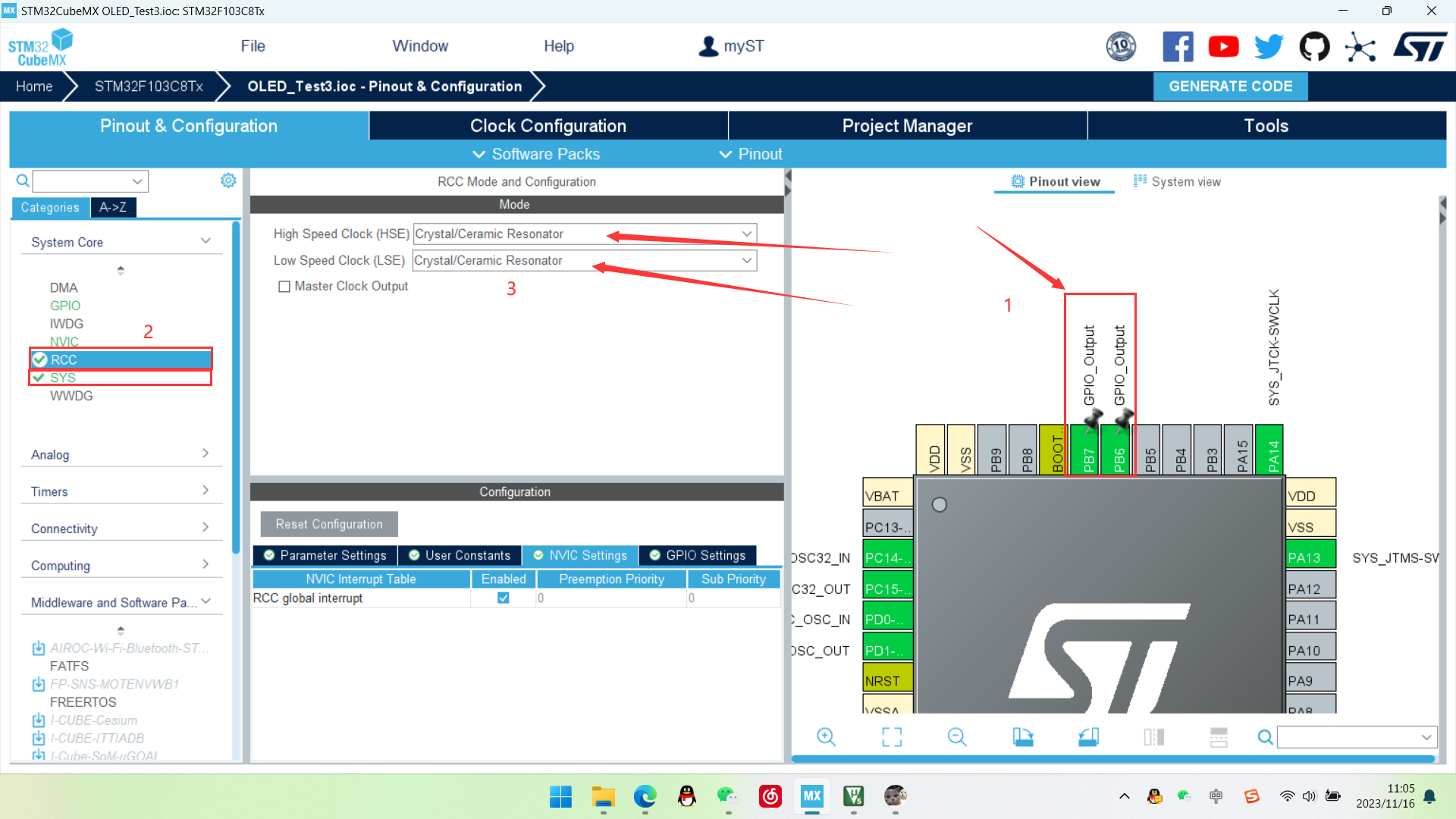
Task: Rotate chip clockwise icon
Action: [x=1023, y=737]
